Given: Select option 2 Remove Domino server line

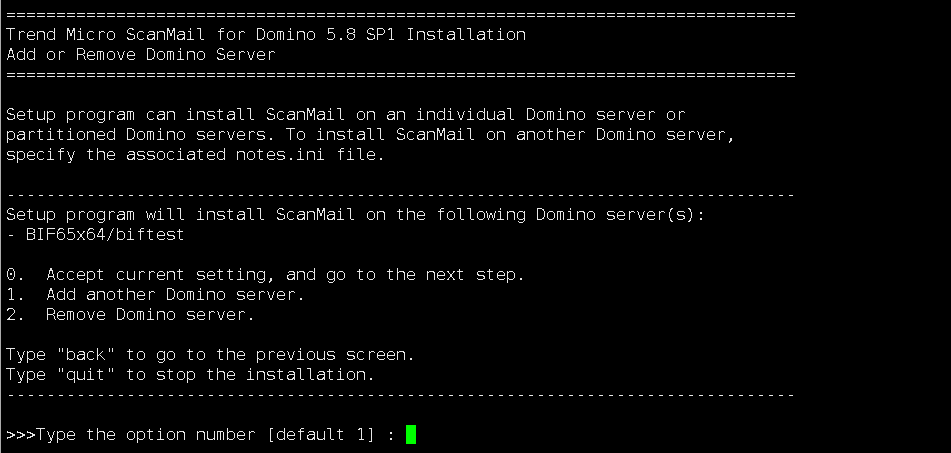Looking at the screenshot, I should 130,314.
